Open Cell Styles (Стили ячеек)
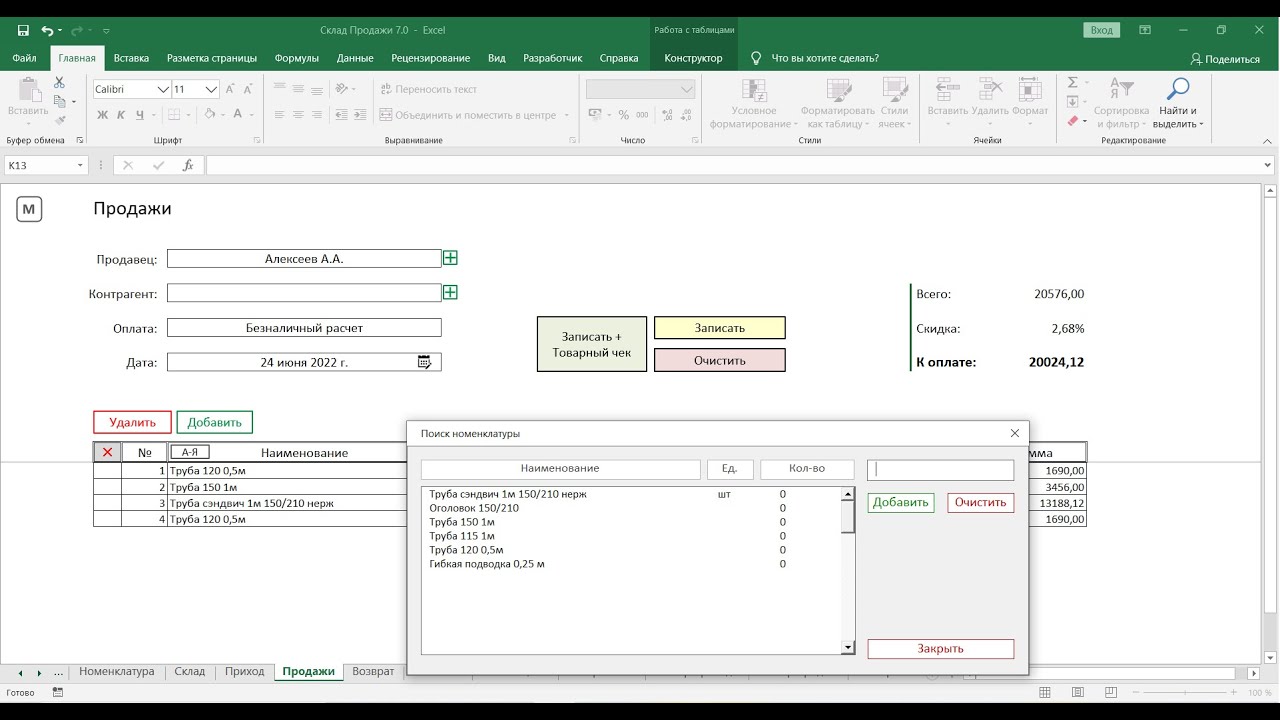The width and height of the screenshot is (1280, 720). 894,104
